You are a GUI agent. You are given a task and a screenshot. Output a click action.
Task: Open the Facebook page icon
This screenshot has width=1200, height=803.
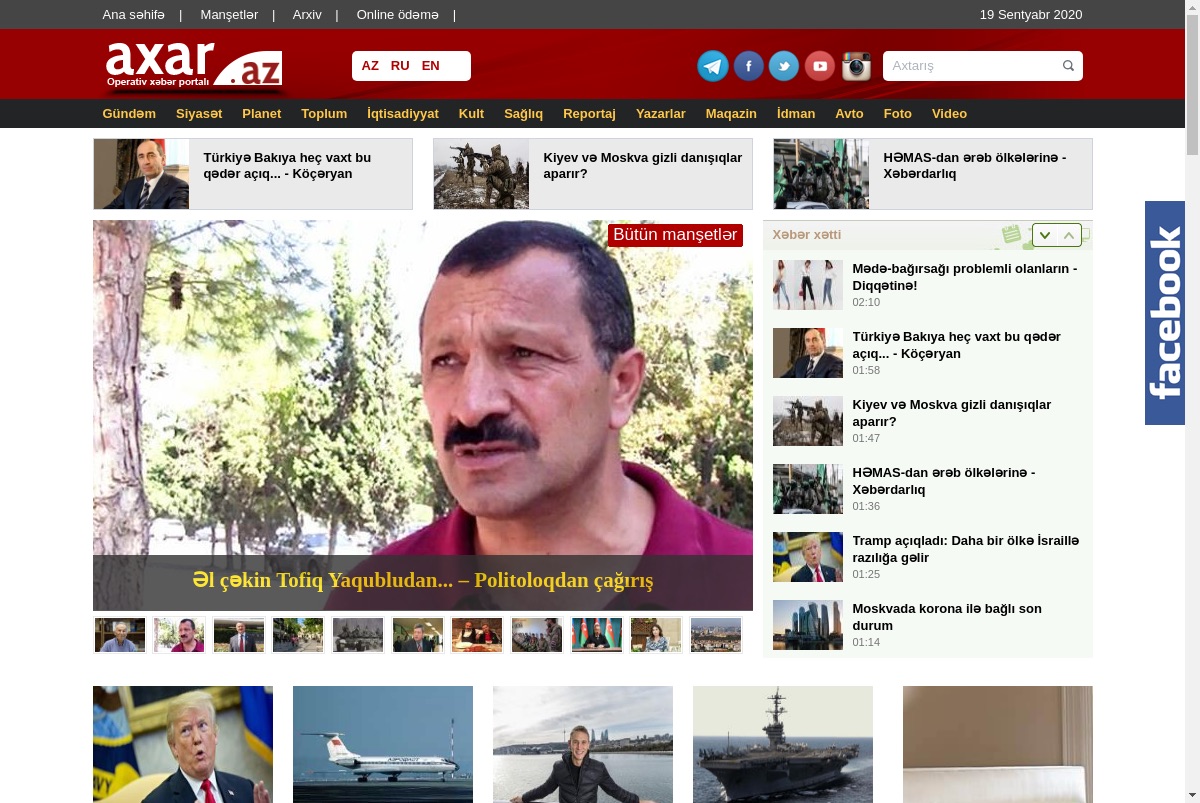749,66
